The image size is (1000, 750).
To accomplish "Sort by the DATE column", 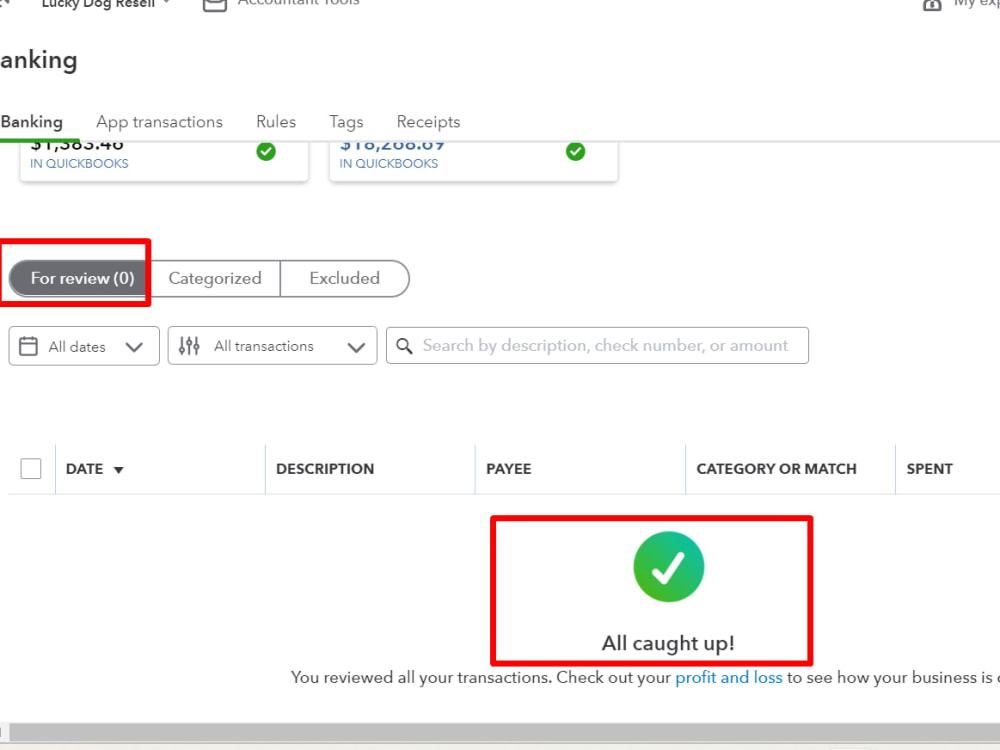I will (84, 469).
